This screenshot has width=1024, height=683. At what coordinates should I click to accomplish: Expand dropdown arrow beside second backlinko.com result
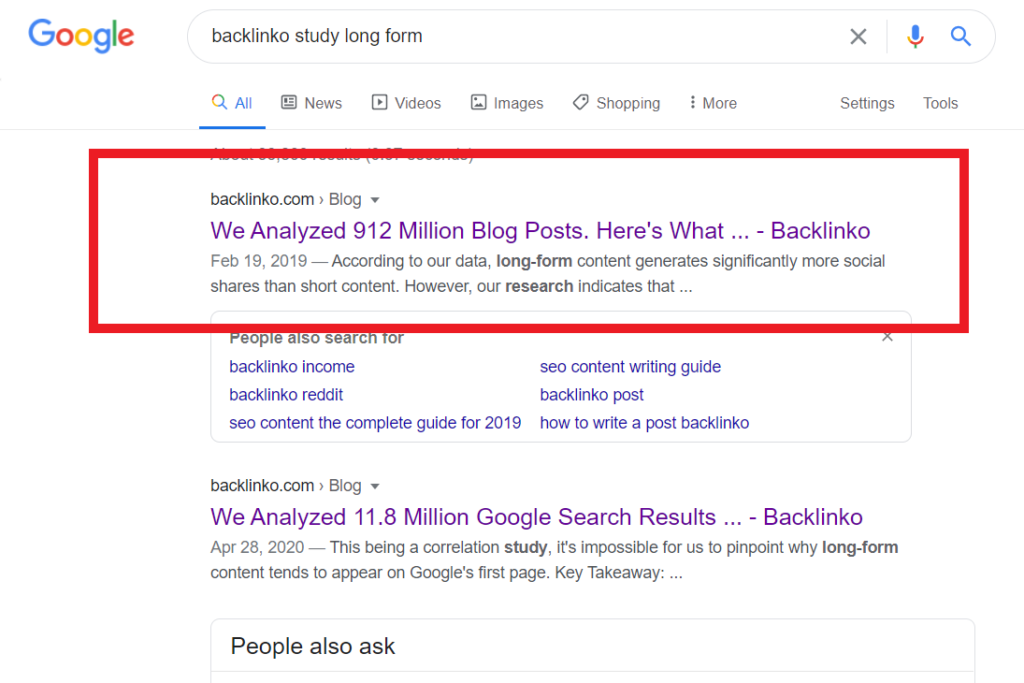tap(375, 486)
